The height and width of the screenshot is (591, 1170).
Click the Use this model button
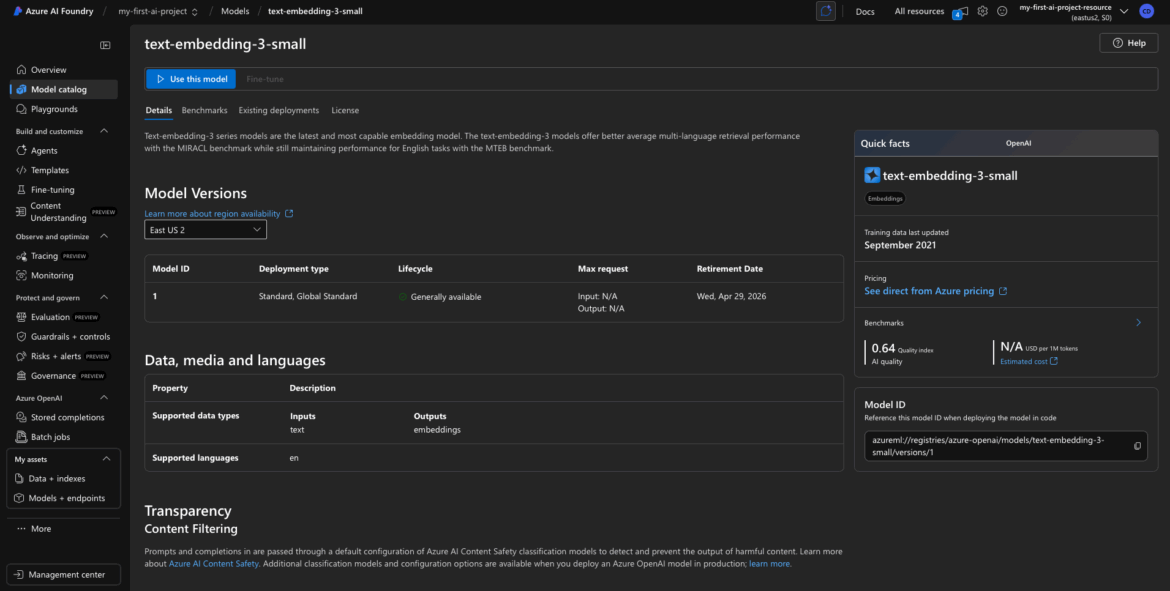(191, 79)
